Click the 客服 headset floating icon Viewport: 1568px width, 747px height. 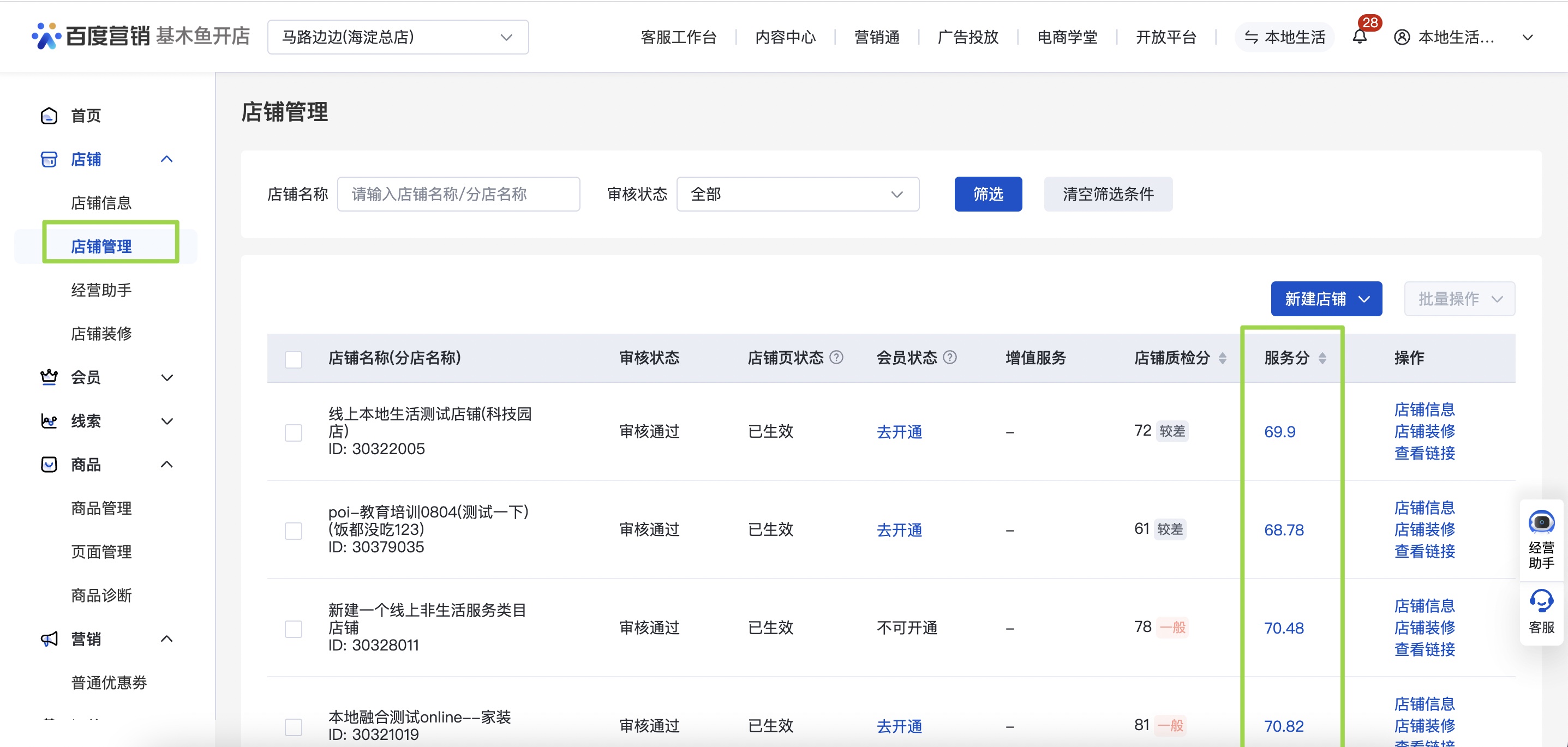tap(1541, 601)
